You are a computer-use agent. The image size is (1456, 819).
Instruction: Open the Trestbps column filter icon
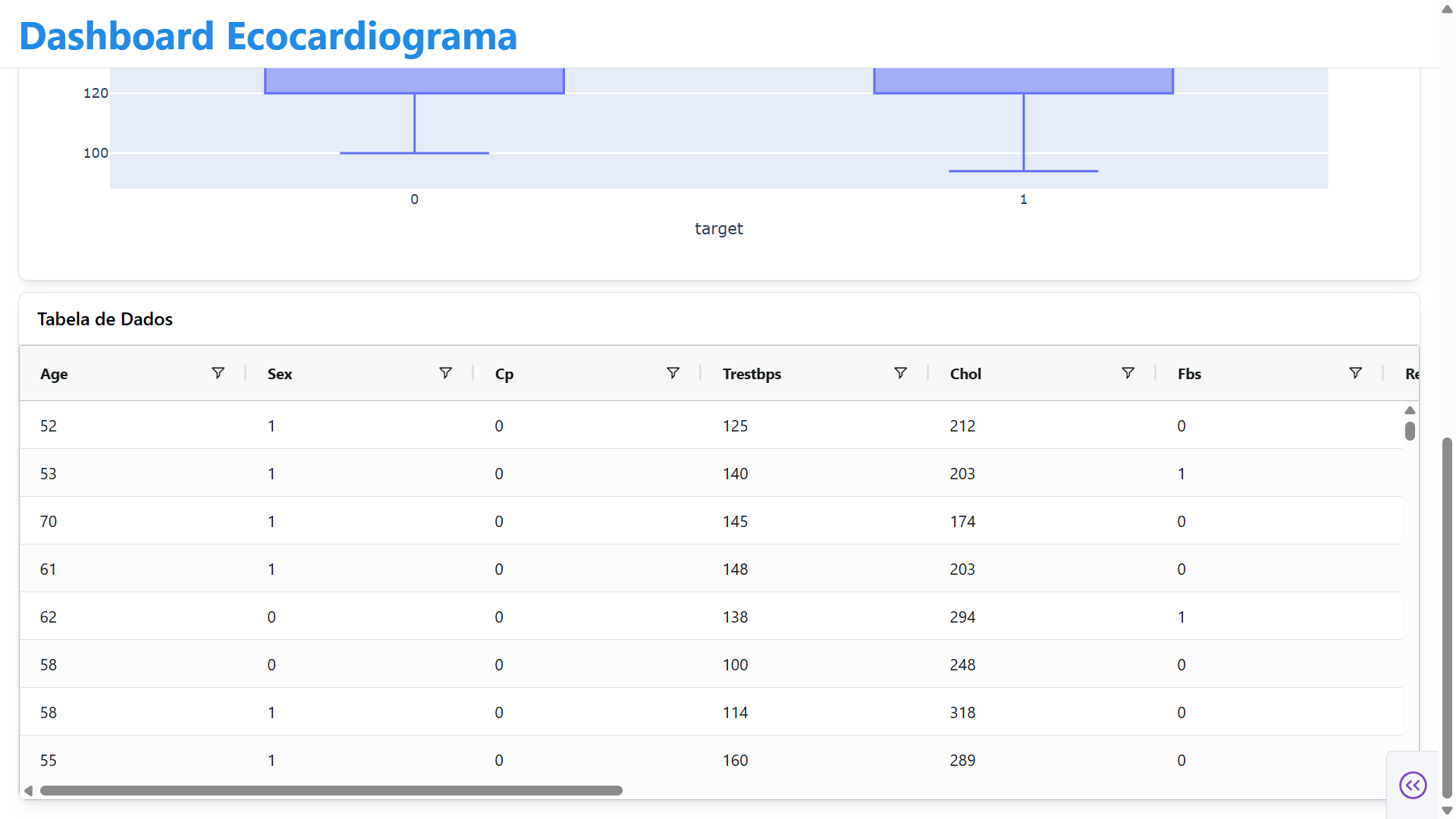(x=900, y=373)
